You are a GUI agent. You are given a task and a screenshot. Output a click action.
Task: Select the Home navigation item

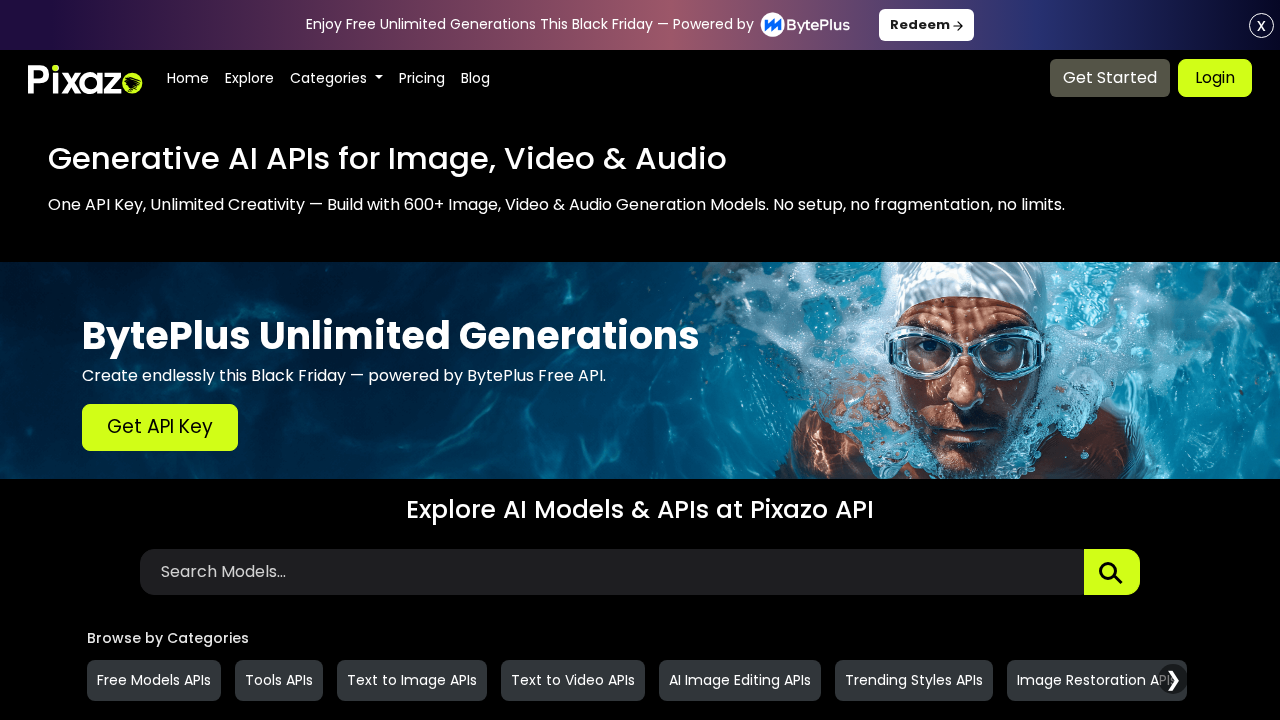(187, 77)
